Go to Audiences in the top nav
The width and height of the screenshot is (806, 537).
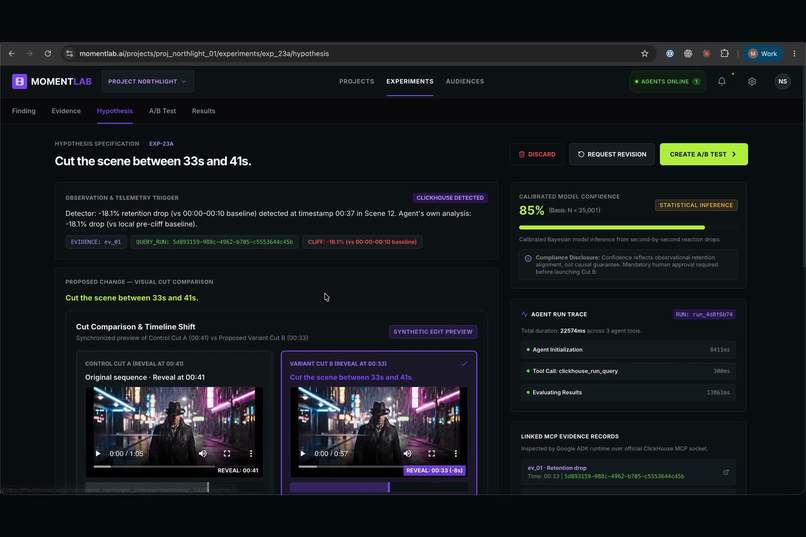point(465,81)
